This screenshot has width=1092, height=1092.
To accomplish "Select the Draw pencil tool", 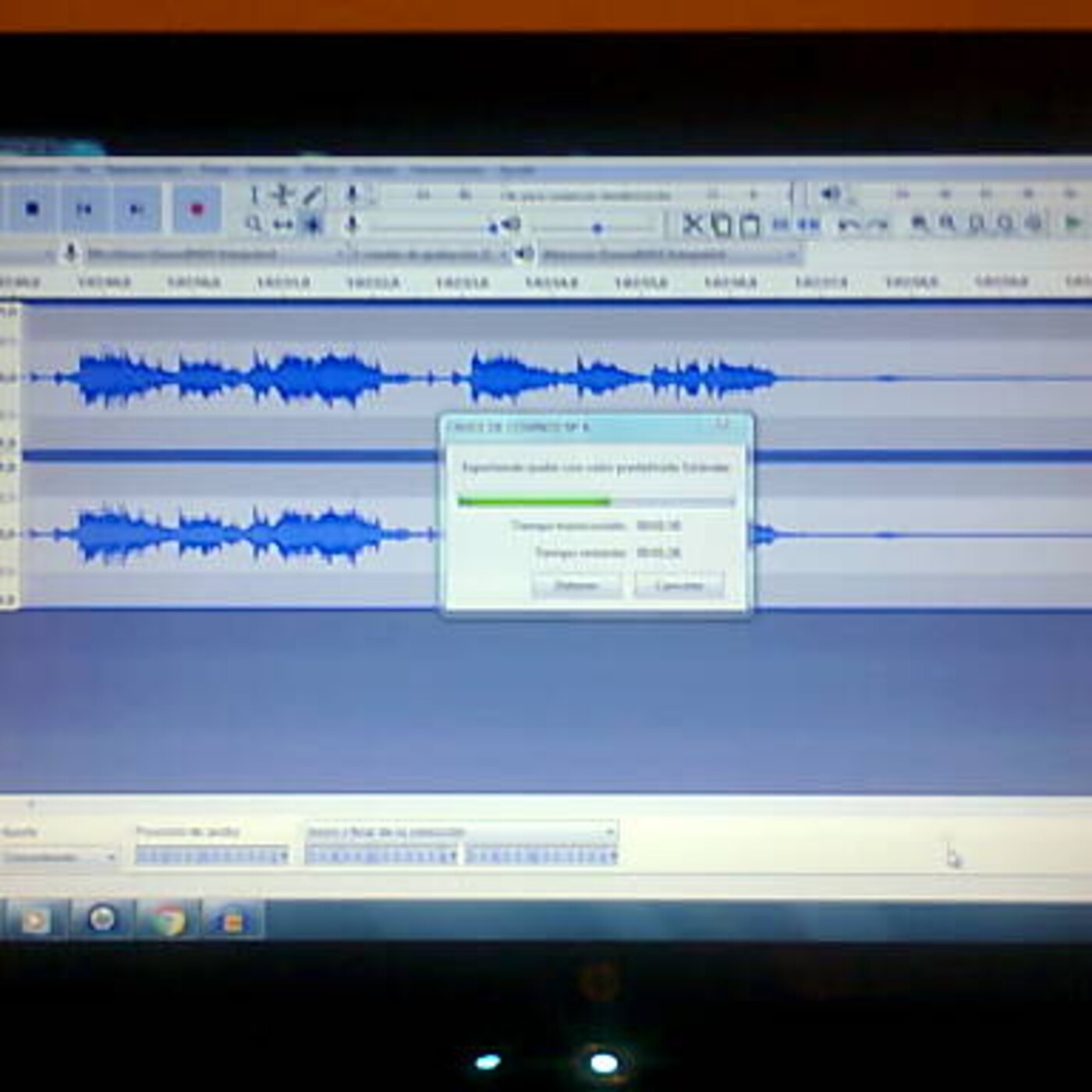I will (313, 195).
